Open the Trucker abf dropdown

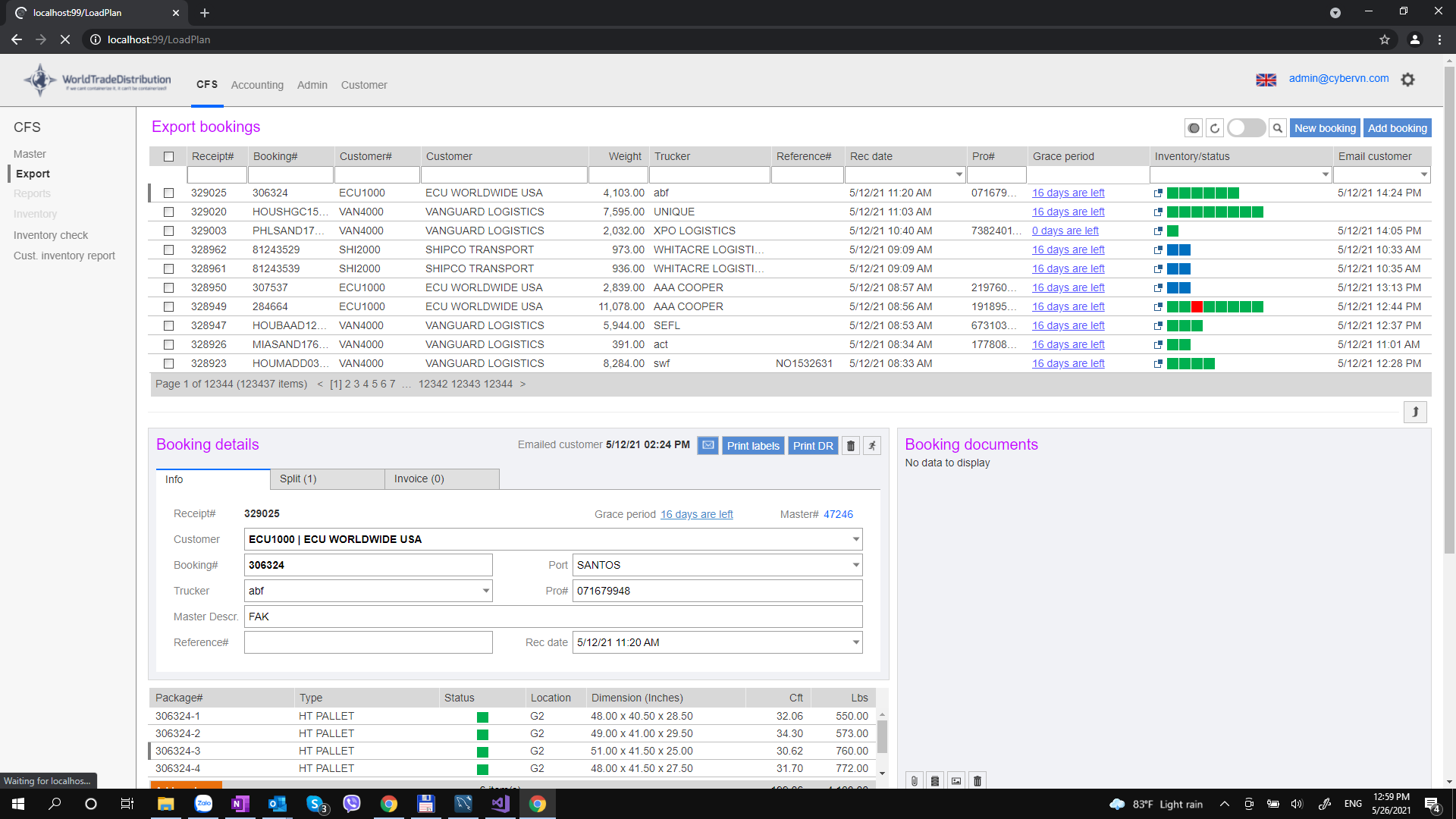(x=485, y=591)
